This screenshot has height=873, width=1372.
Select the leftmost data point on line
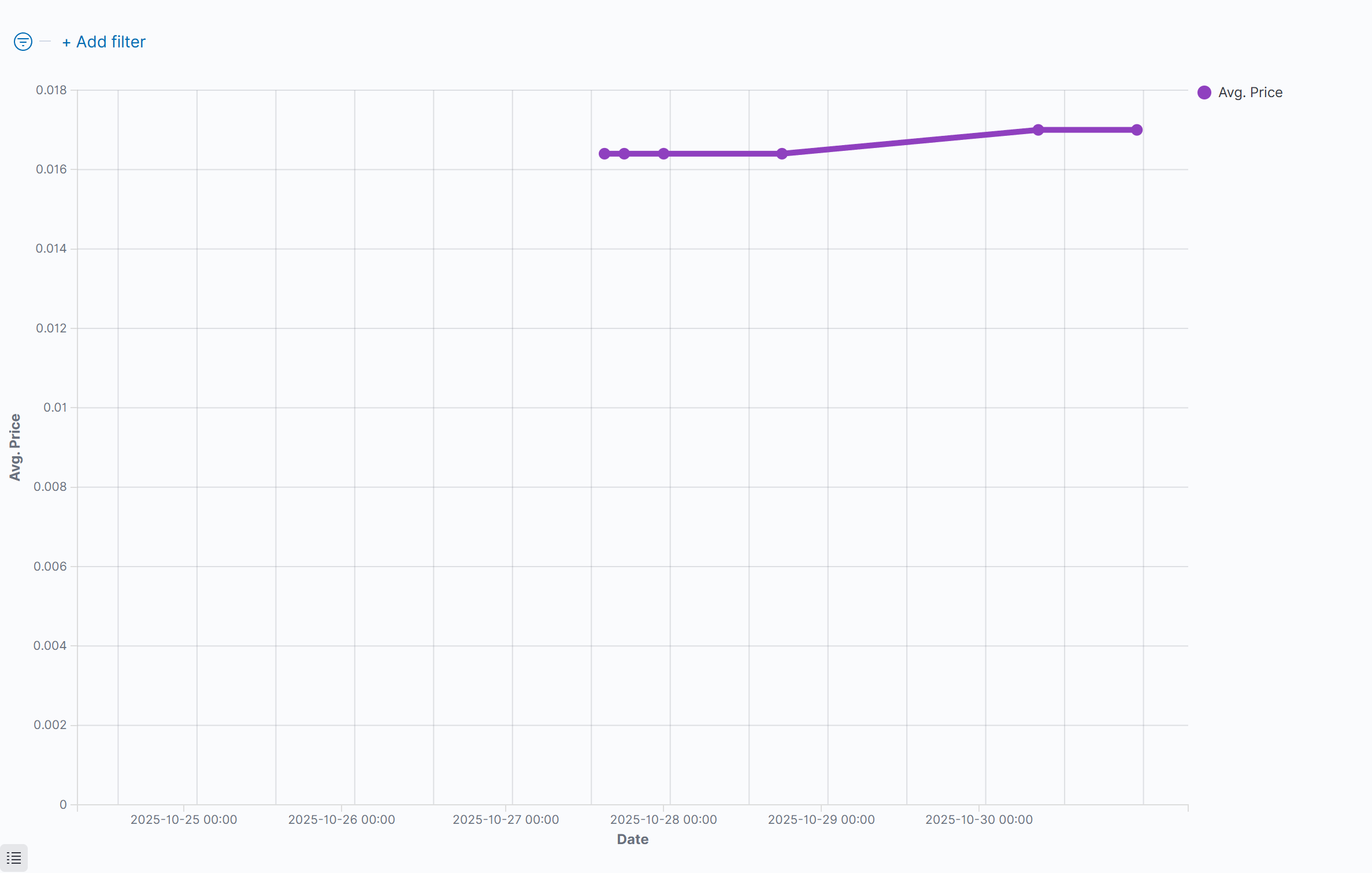[605, 154]
